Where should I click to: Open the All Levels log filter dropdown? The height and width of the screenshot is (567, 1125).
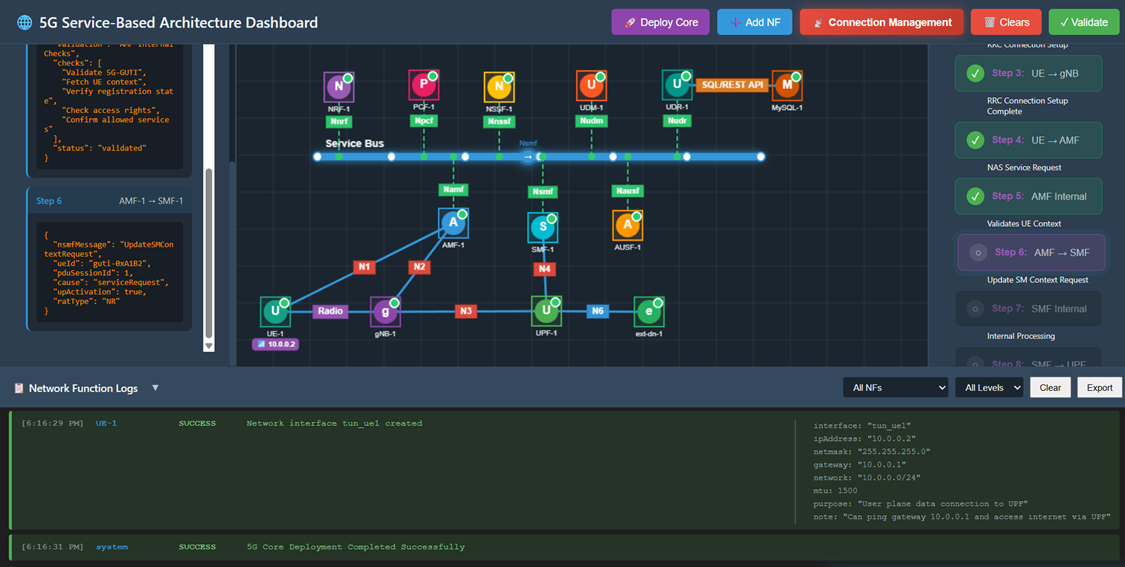click(988, 388)
